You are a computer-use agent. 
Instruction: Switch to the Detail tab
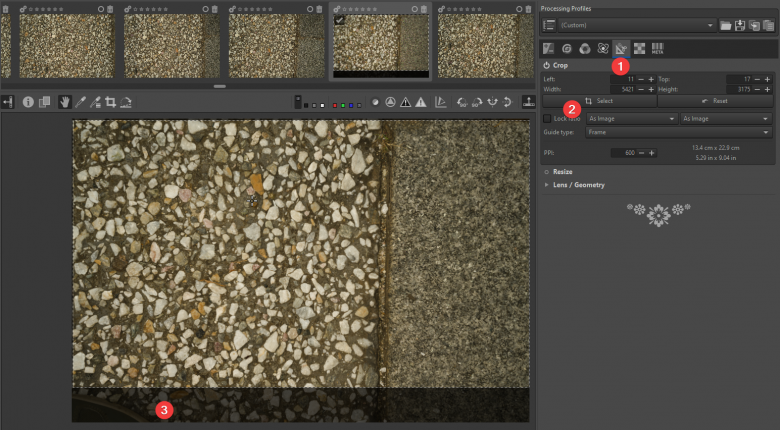tap(567, 49)
